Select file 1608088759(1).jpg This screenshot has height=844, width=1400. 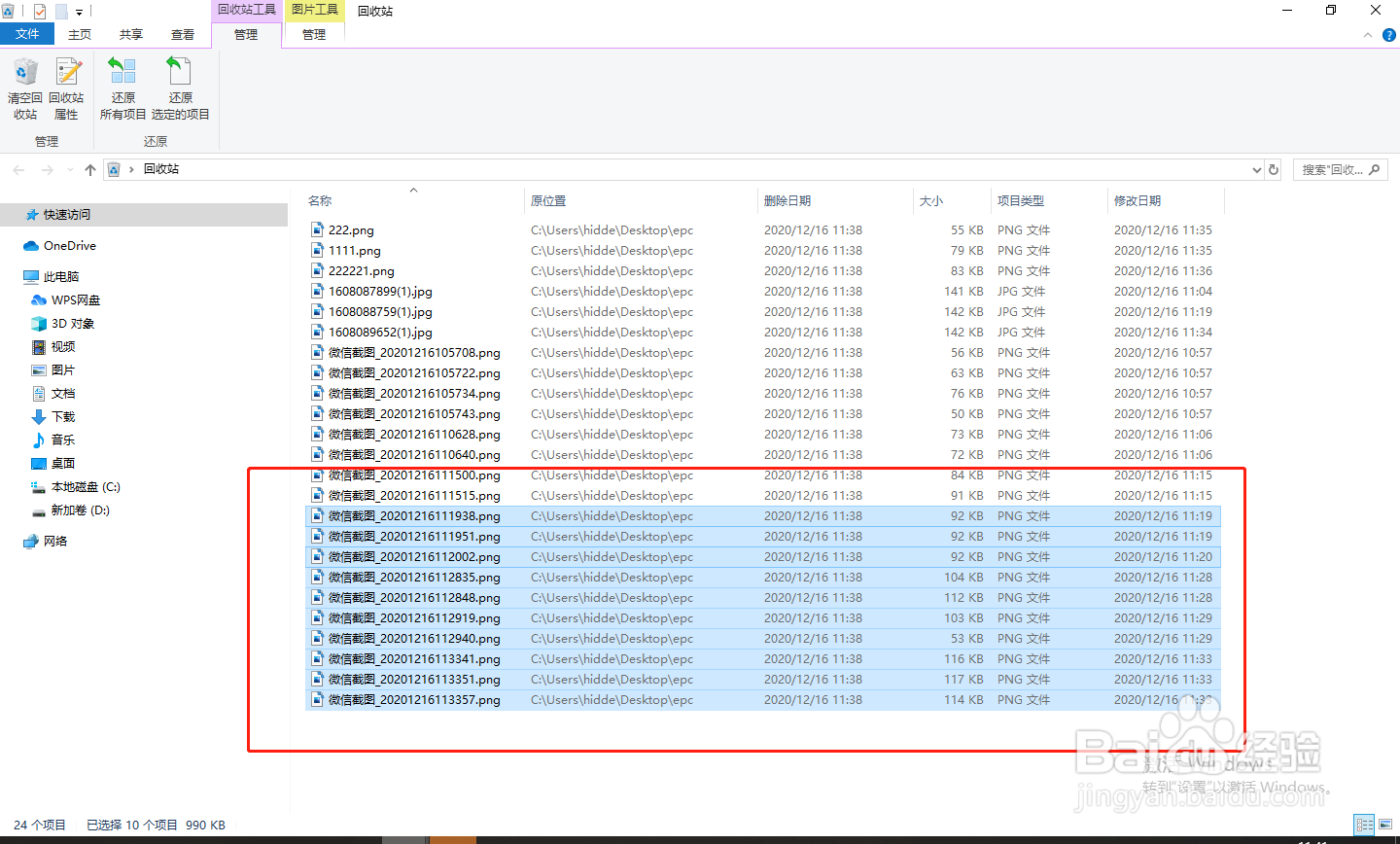pos(380,312)
